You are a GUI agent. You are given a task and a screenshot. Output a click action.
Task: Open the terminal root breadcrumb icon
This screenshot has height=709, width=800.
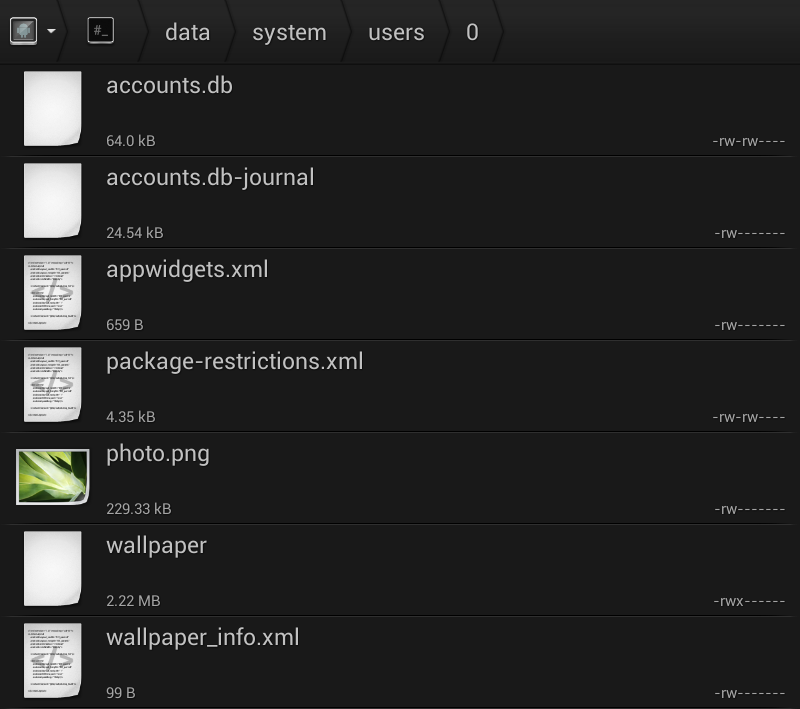click(x=100, y=31)
